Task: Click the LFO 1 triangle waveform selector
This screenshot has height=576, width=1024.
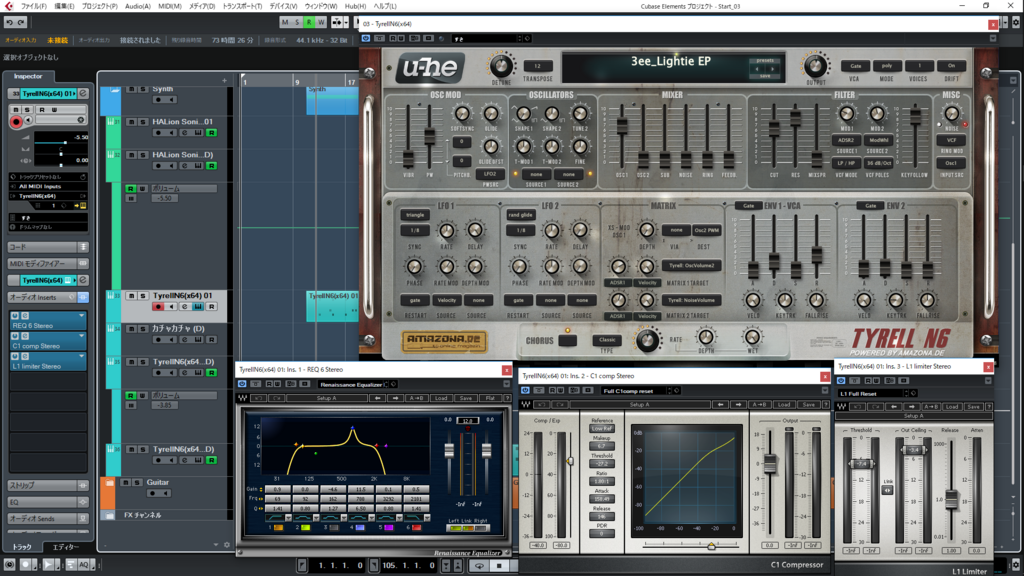Action: tap(415, 215)
